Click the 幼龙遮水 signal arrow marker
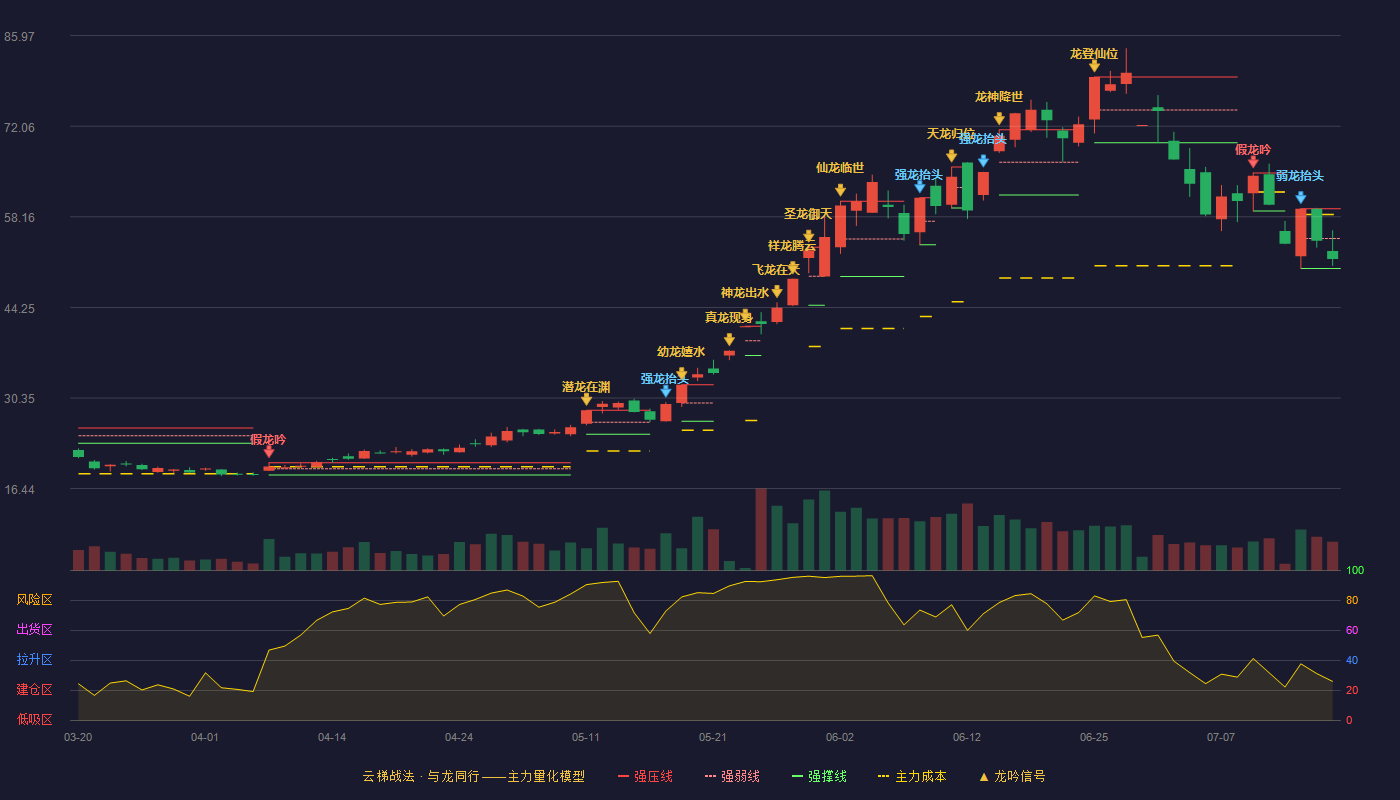Image resolution: width=1400 pixels, height=800 pixels. tap(682, 374)
